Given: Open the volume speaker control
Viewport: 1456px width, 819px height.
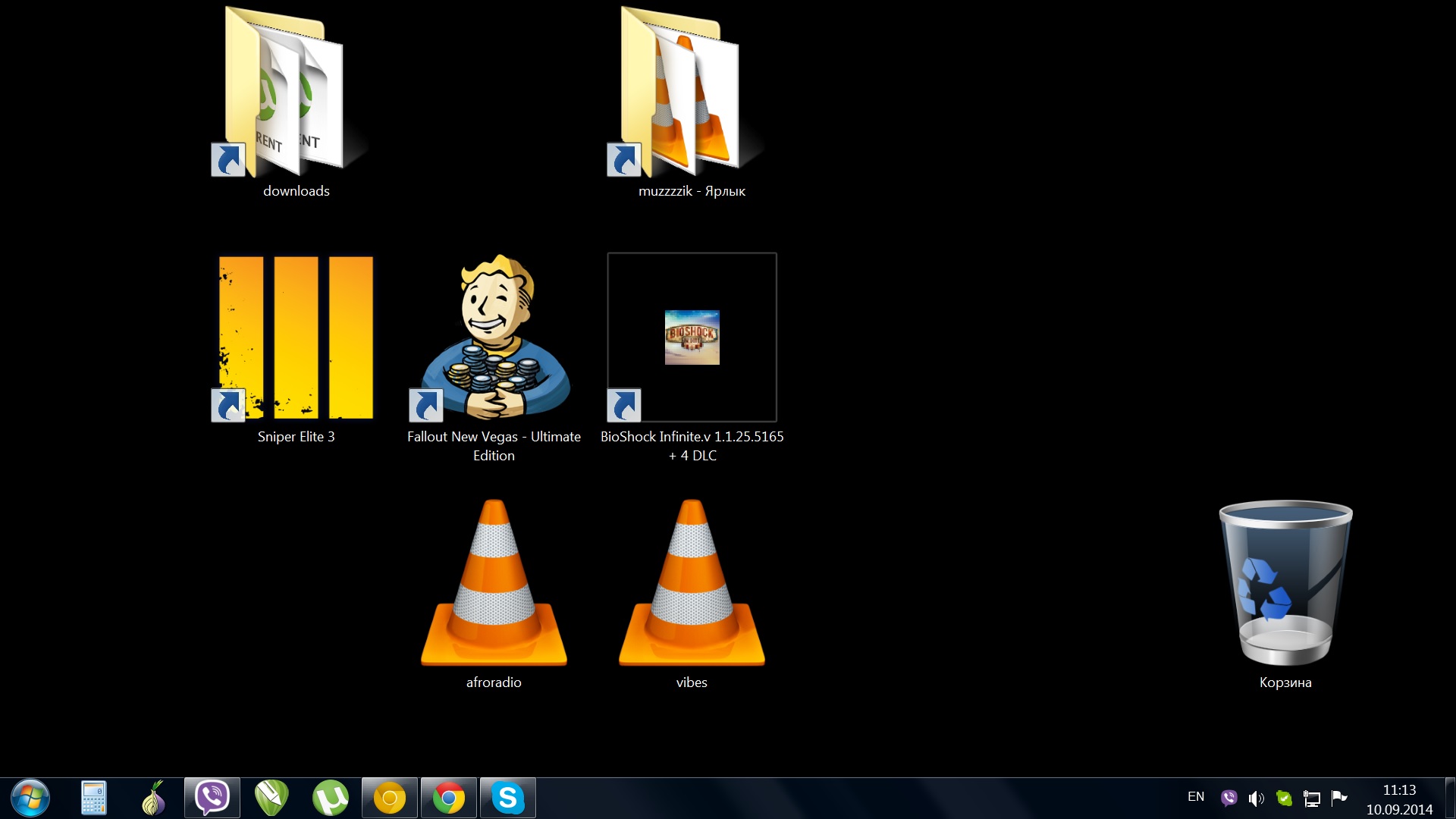Looking at the screenshot, I should [1257, 798].
